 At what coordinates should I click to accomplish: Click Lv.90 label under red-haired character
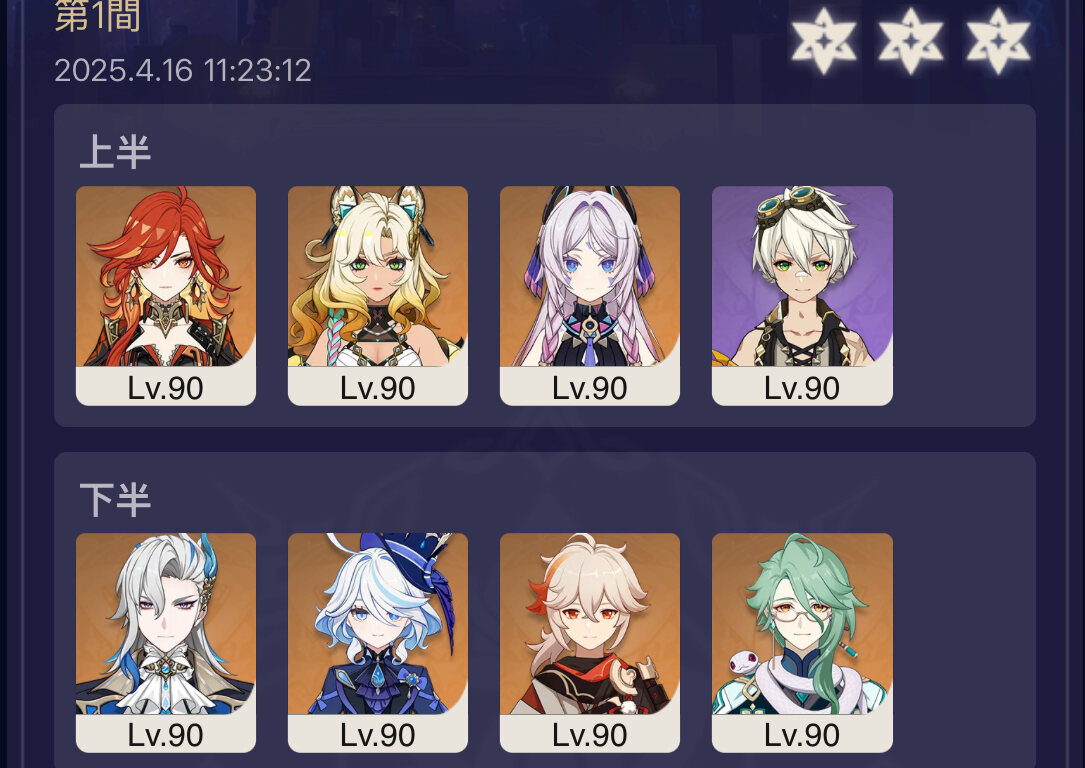point(165,388)
